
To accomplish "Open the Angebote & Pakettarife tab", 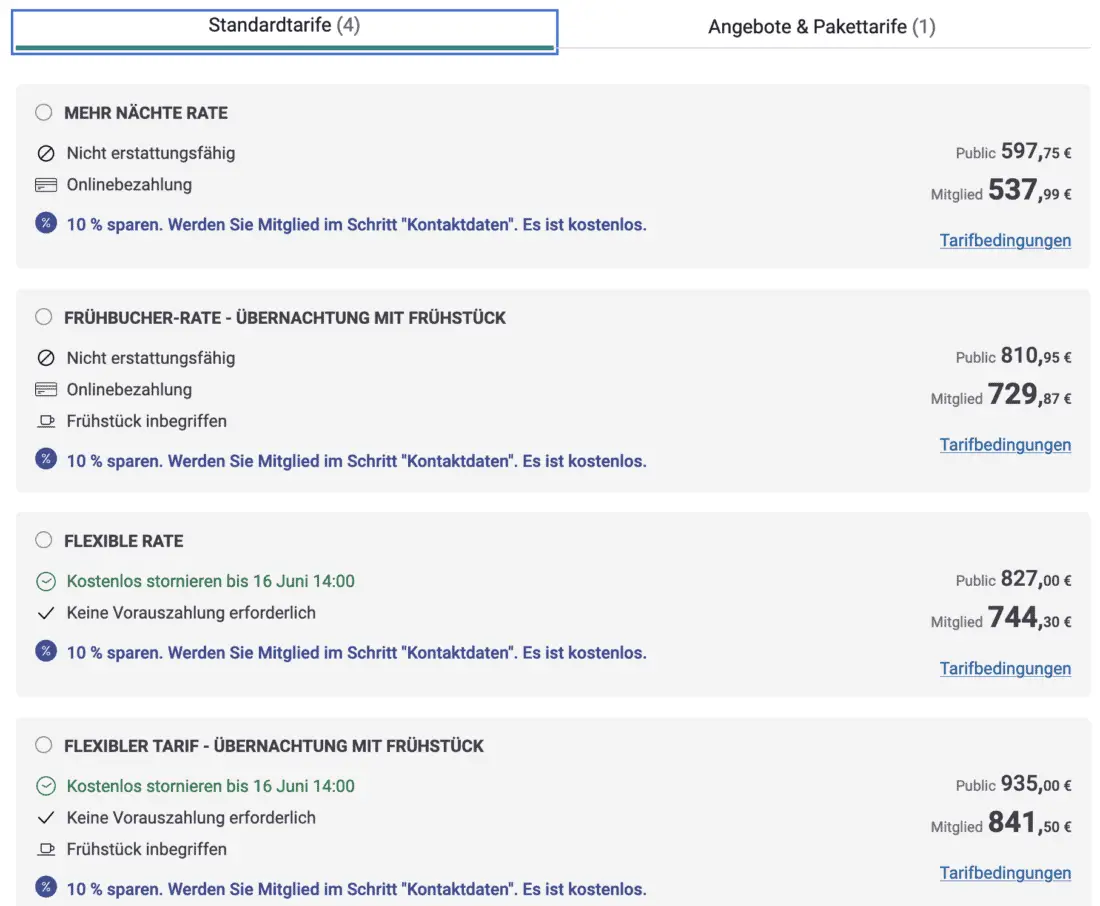I will (821, 27).
